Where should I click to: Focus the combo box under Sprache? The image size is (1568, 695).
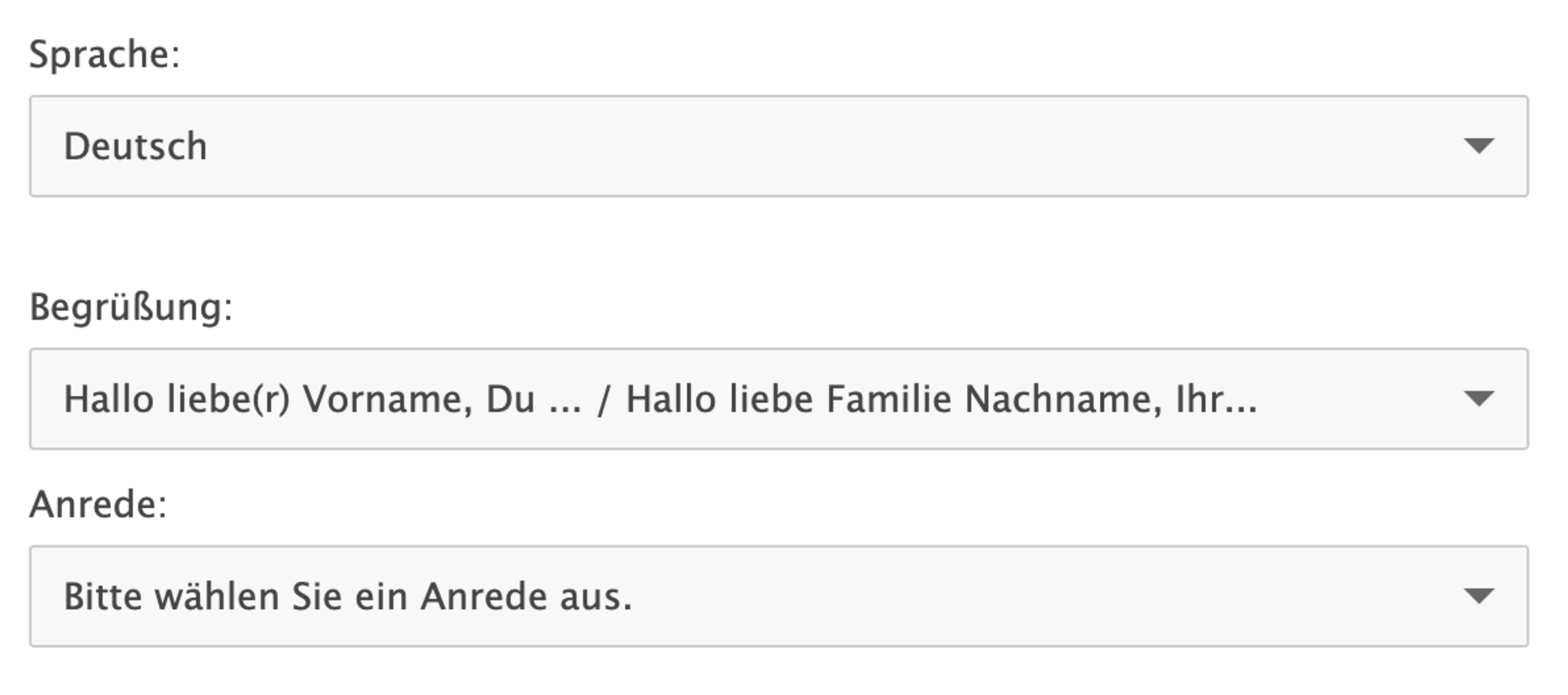pyautogui.click(x=778, y=146)
